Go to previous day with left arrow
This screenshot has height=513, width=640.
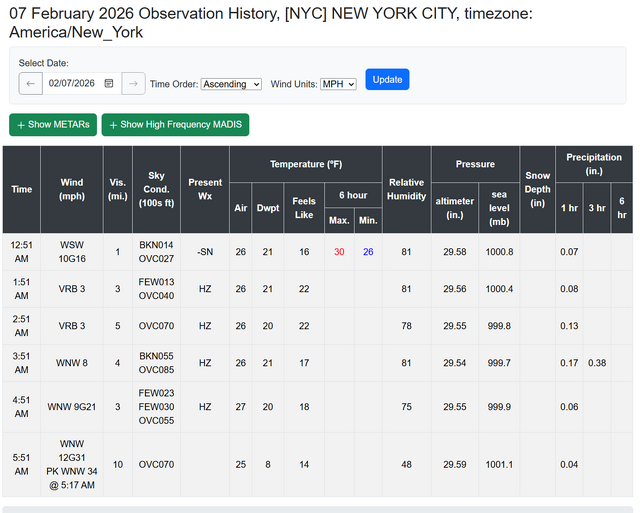click(x=30, y=83)
